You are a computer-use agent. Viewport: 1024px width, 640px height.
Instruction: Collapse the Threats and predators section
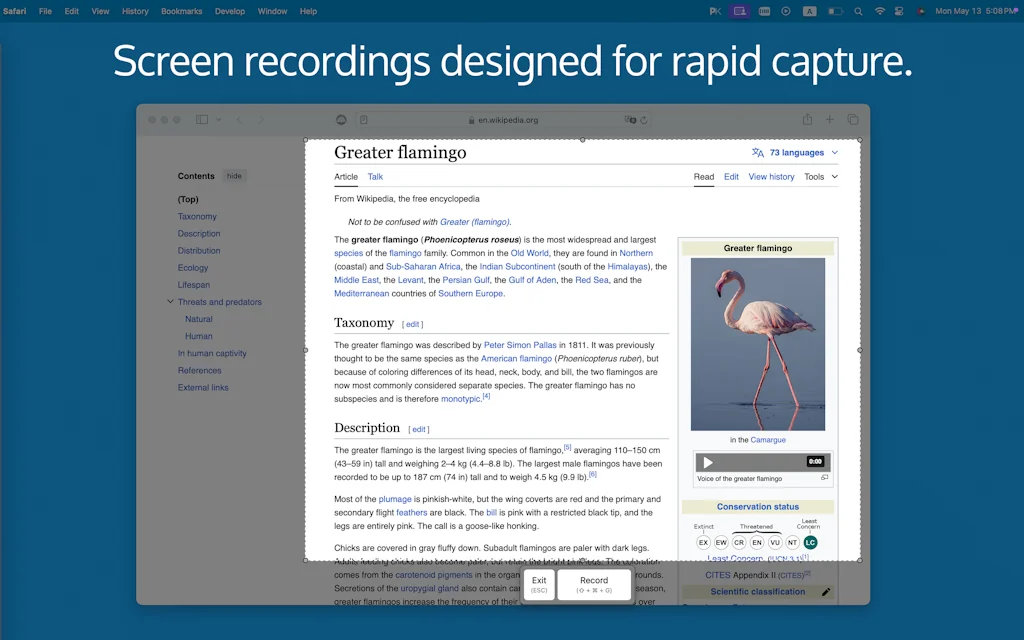(x=170, y=302)
